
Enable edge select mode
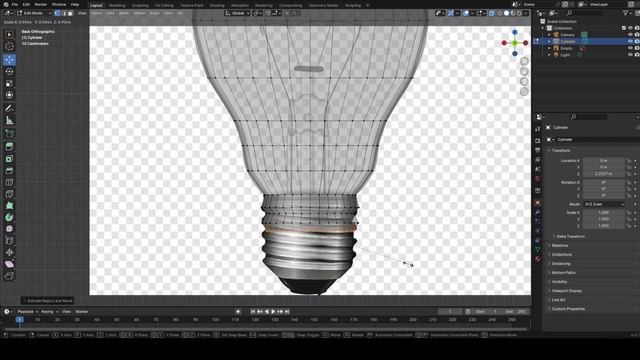(x=64, y=13)
